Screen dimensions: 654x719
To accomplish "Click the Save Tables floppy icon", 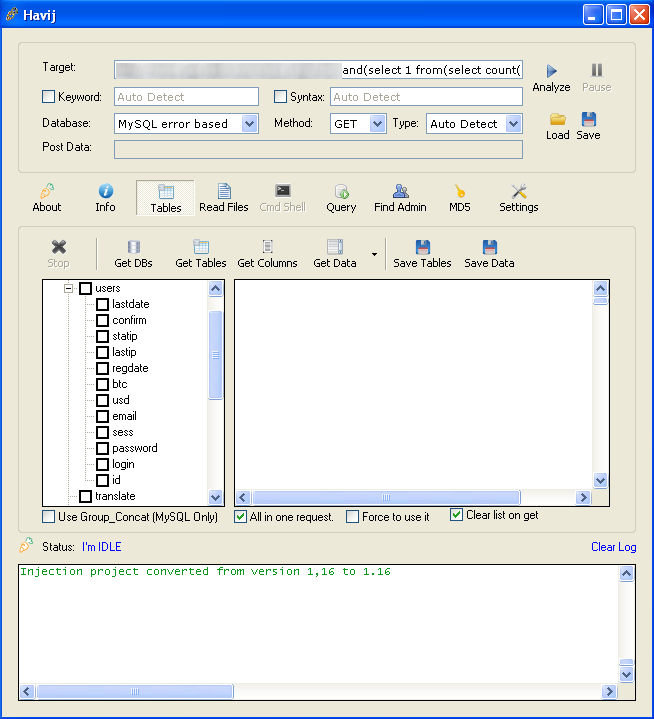I will click(422, 247).
